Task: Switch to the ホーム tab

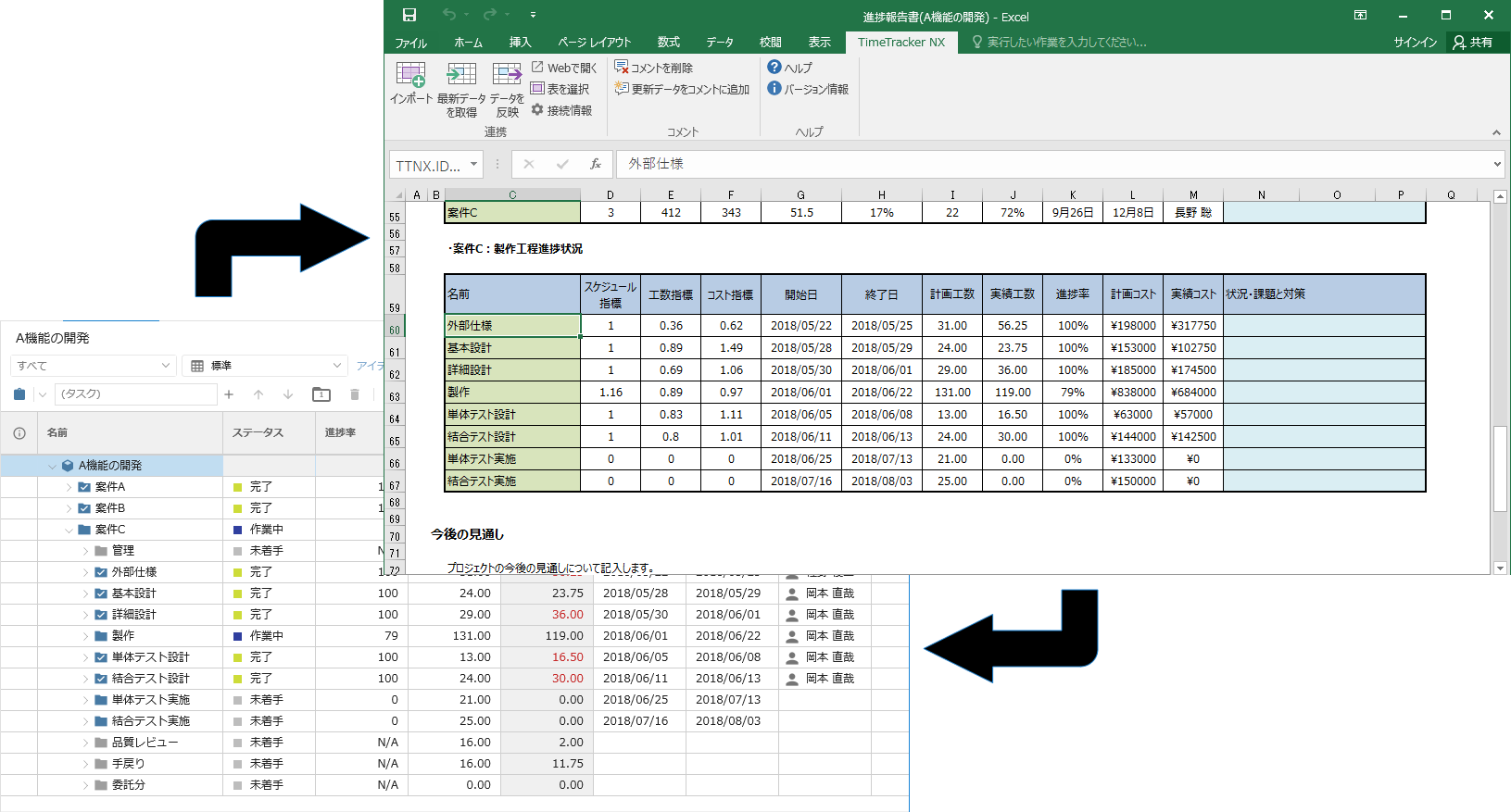Action: click(468, 43)
